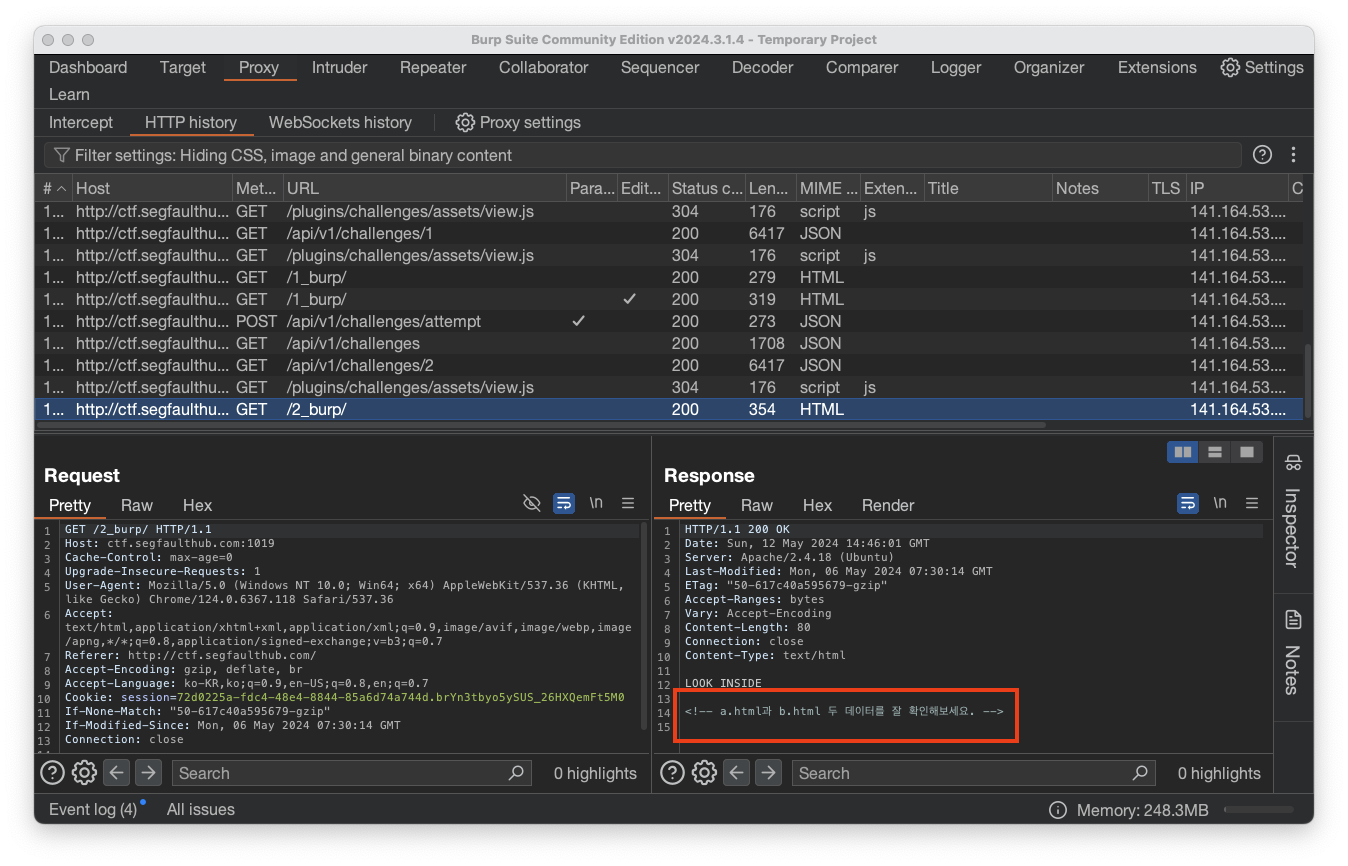The image size is (1348, 866).
Task: Sort by the Host column header
Action: [x=151, y=188]
